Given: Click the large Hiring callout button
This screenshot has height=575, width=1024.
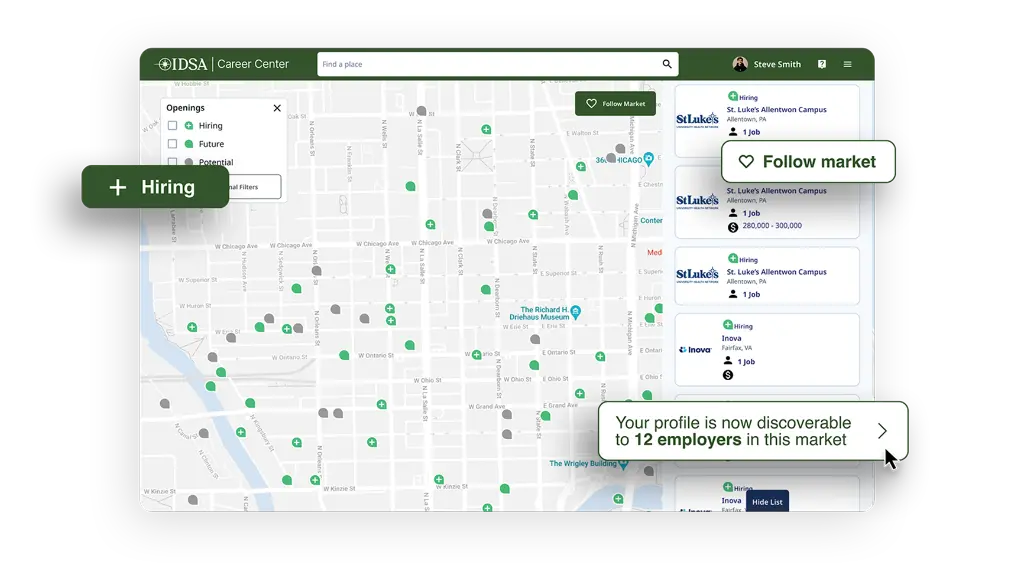Looking at the screenshot, I should click(x=155, y=187).
